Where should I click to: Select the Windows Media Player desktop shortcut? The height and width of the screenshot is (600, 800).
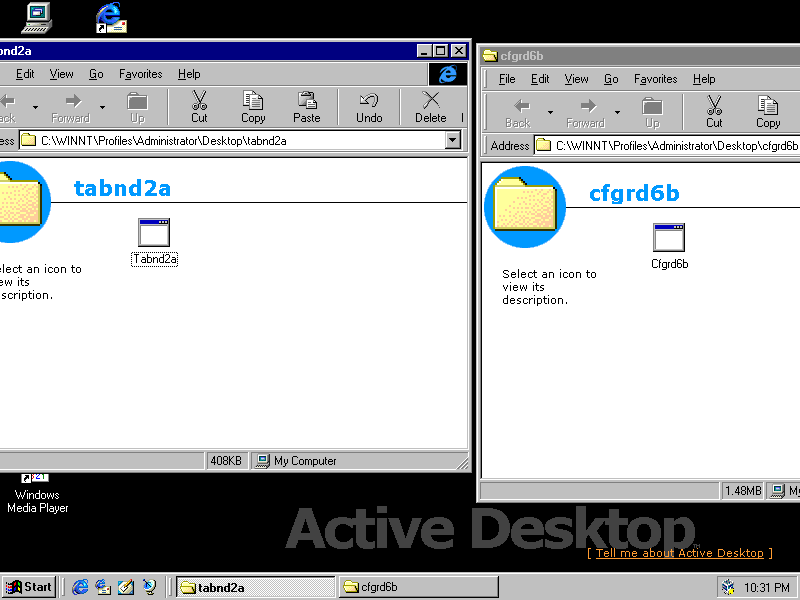tap(37, 494)
